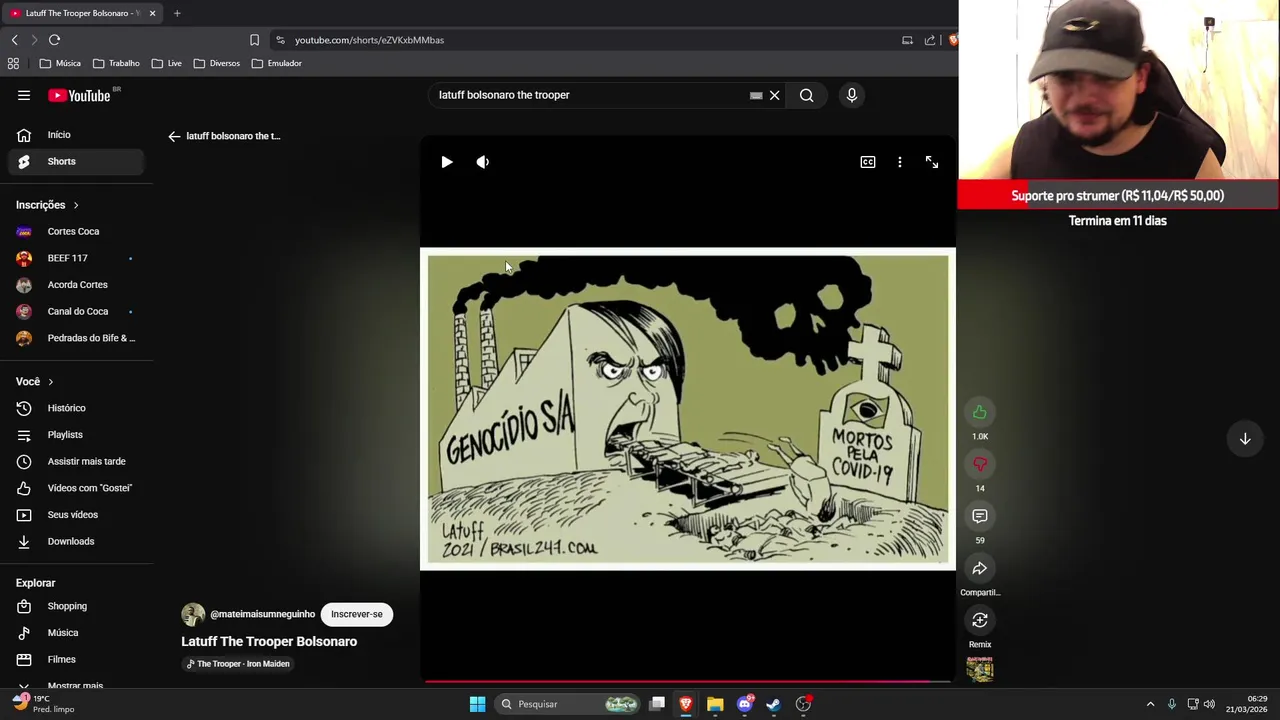Open Pedradas do Bife channel
Image resolution: width=1280 pixels, height=720 pixels.
click(x=75, y=338)
